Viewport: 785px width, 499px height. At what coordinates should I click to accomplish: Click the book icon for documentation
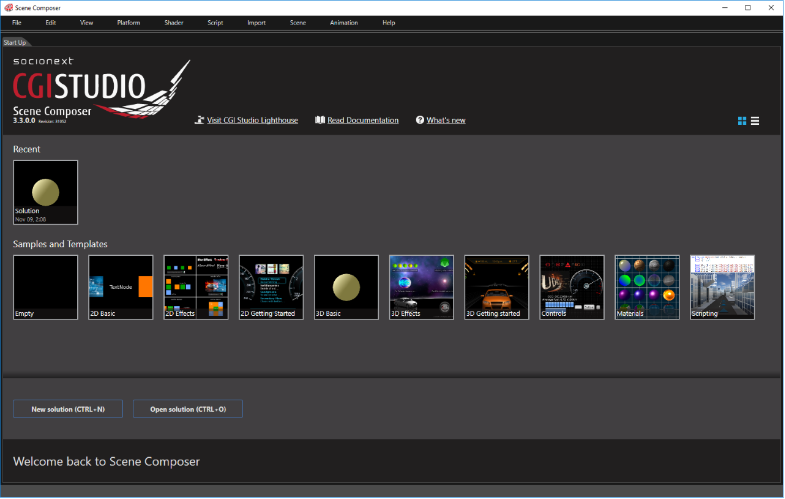pos(320,120)
